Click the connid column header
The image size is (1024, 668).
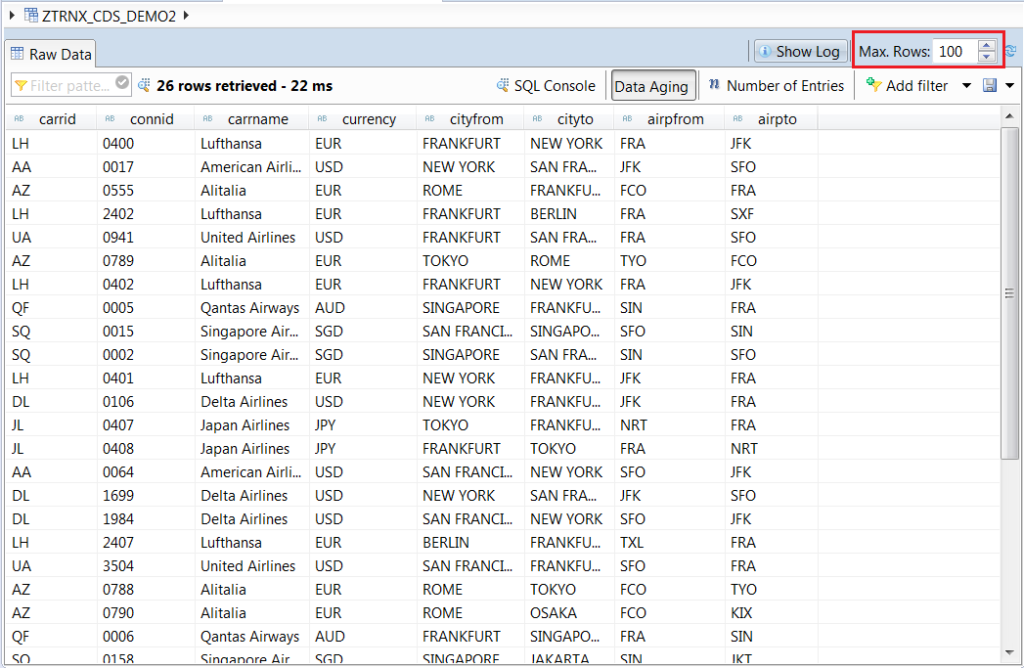pos(146,119)
